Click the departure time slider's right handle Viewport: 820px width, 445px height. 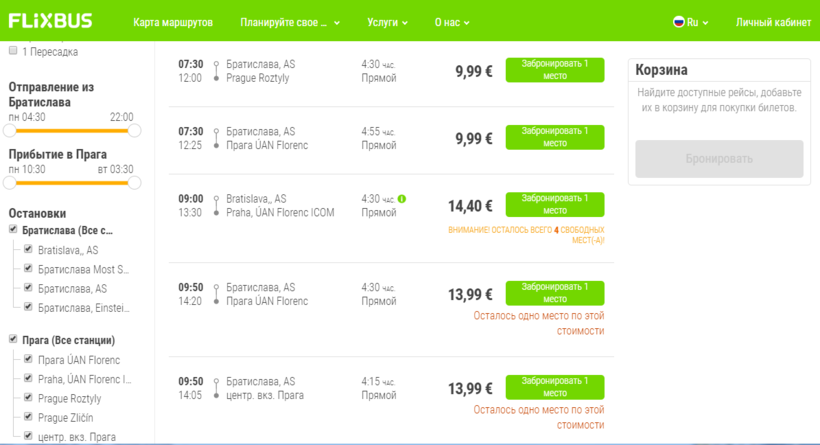click(134, 130)
